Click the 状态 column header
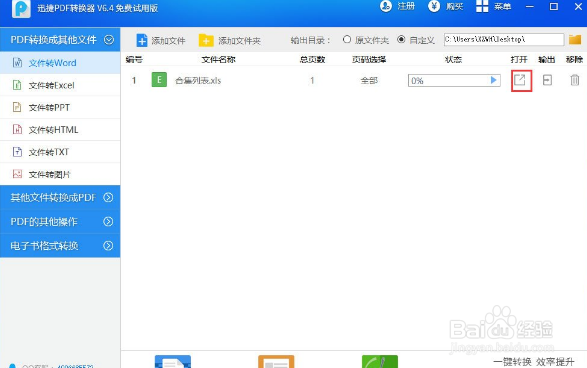 click(453, 60)
